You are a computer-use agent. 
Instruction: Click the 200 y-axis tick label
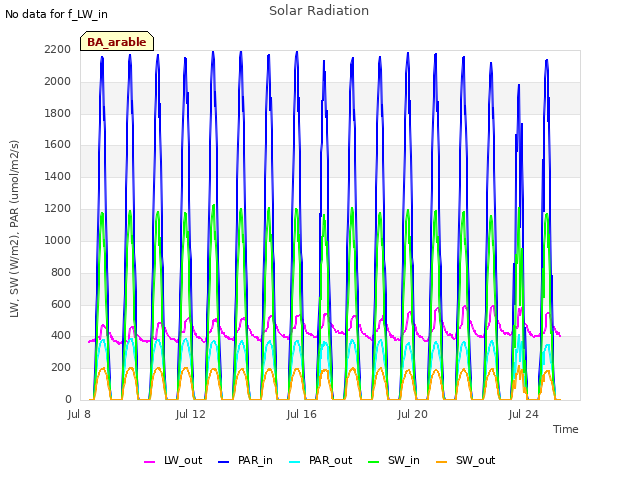tap(61, 367)
